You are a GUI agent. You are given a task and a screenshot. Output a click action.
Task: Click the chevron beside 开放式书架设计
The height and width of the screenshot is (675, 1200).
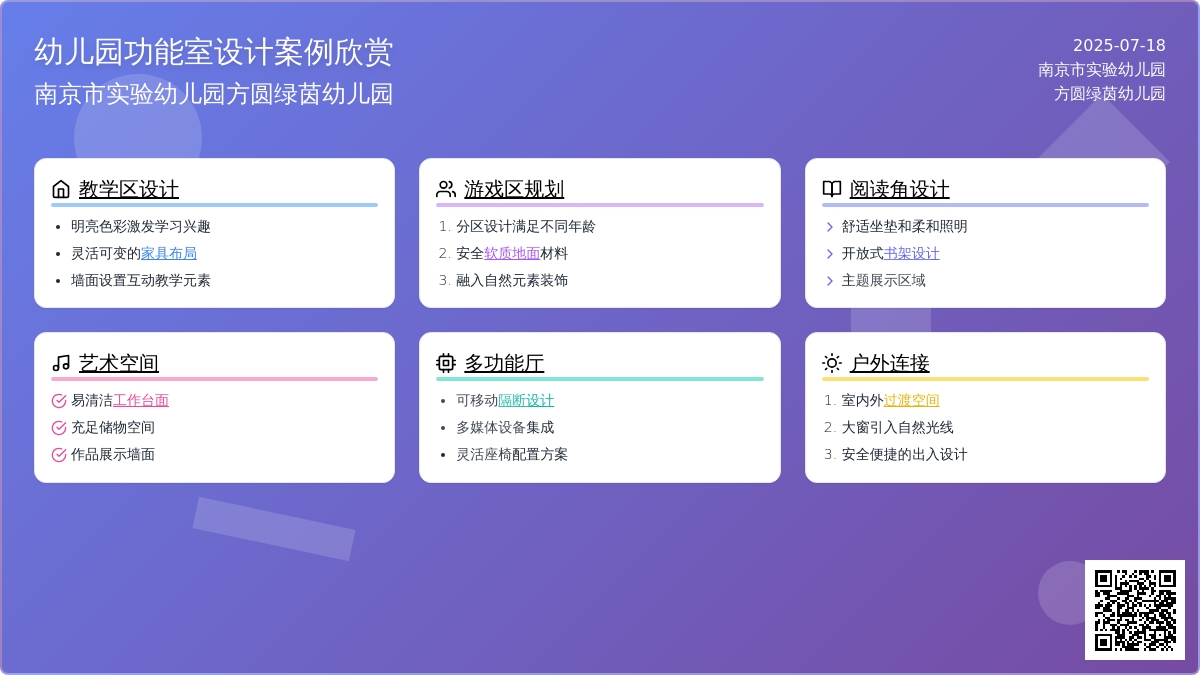[x=830, y=254]
